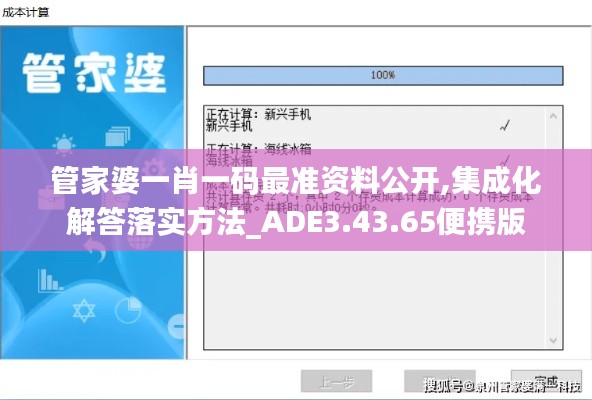
Task: Click the 100% progress bar
Action: click(x=383, y=76)
